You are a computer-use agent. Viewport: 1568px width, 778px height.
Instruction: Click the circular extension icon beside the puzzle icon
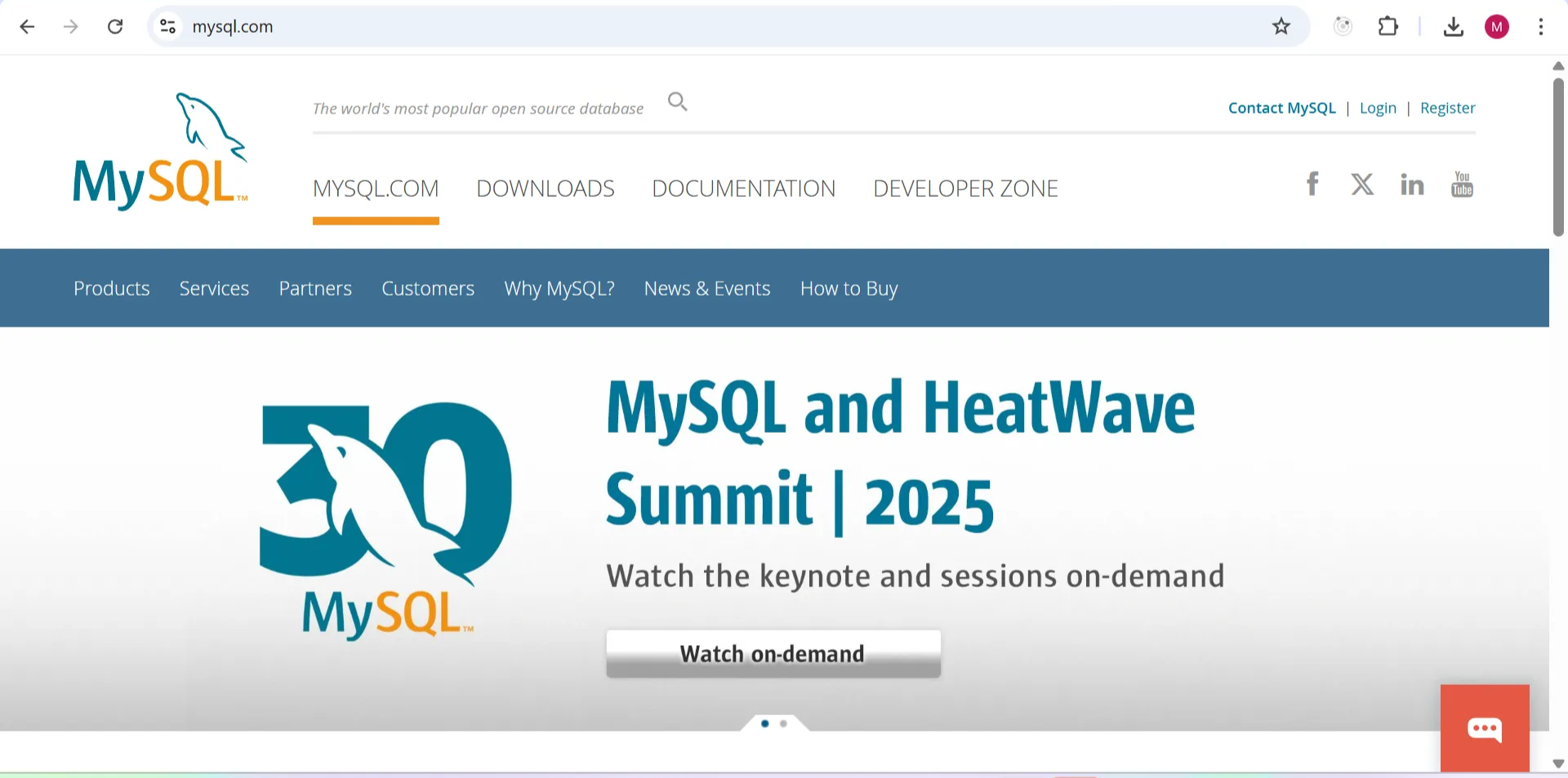click(x=1343, y=27)
